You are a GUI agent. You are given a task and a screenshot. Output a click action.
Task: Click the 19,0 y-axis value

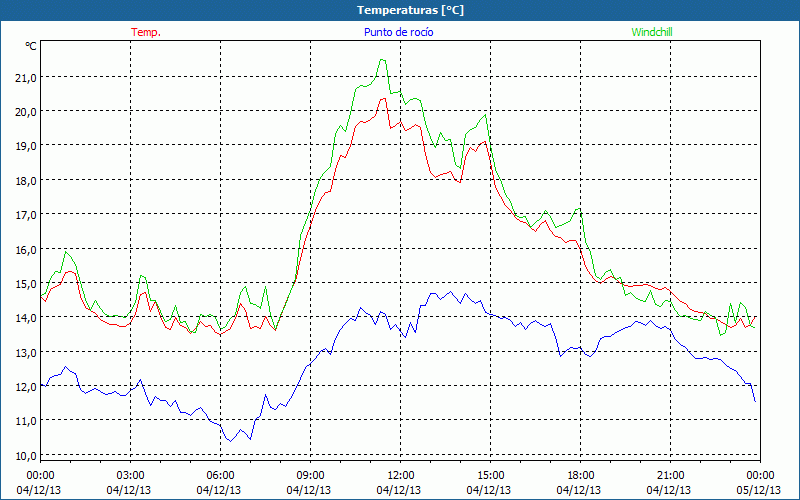coord(27,146)
